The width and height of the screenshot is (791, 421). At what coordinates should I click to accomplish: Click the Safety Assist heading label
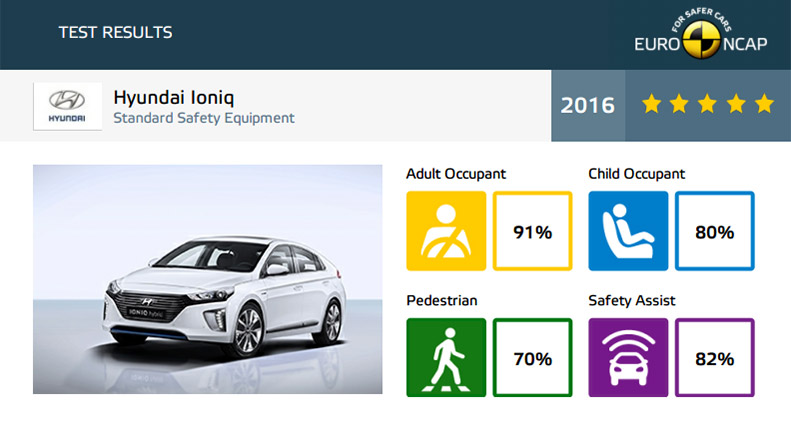pos(632,300)
